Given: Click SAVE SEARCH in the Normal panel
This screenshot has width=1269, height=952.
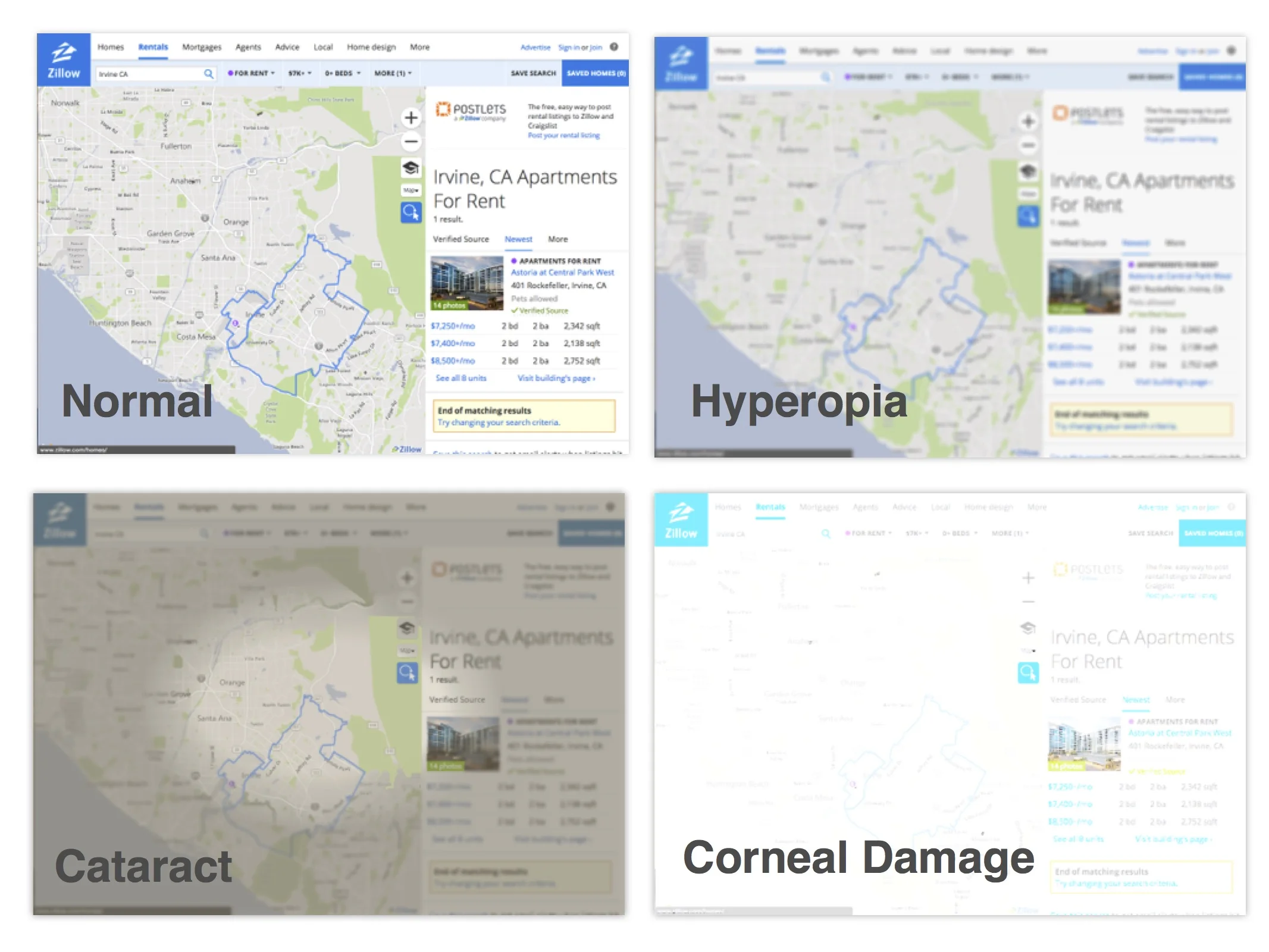Looking at the screenshot, I should tap(533, 73).
